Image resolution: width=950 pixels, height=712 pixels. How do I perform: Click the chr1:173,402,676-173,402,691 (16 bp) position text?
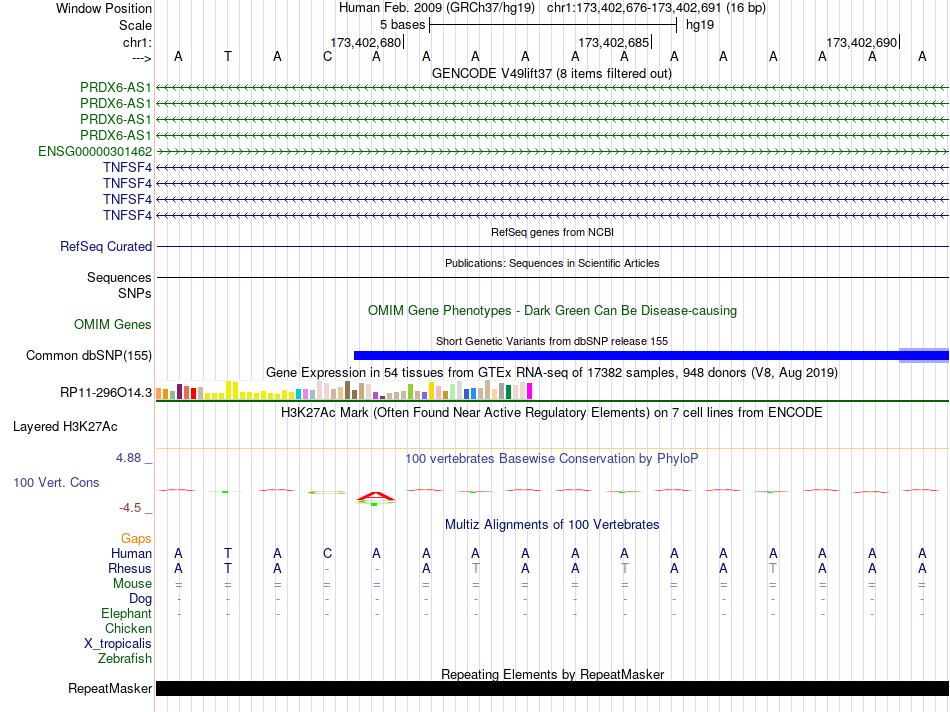pos(656,8)
